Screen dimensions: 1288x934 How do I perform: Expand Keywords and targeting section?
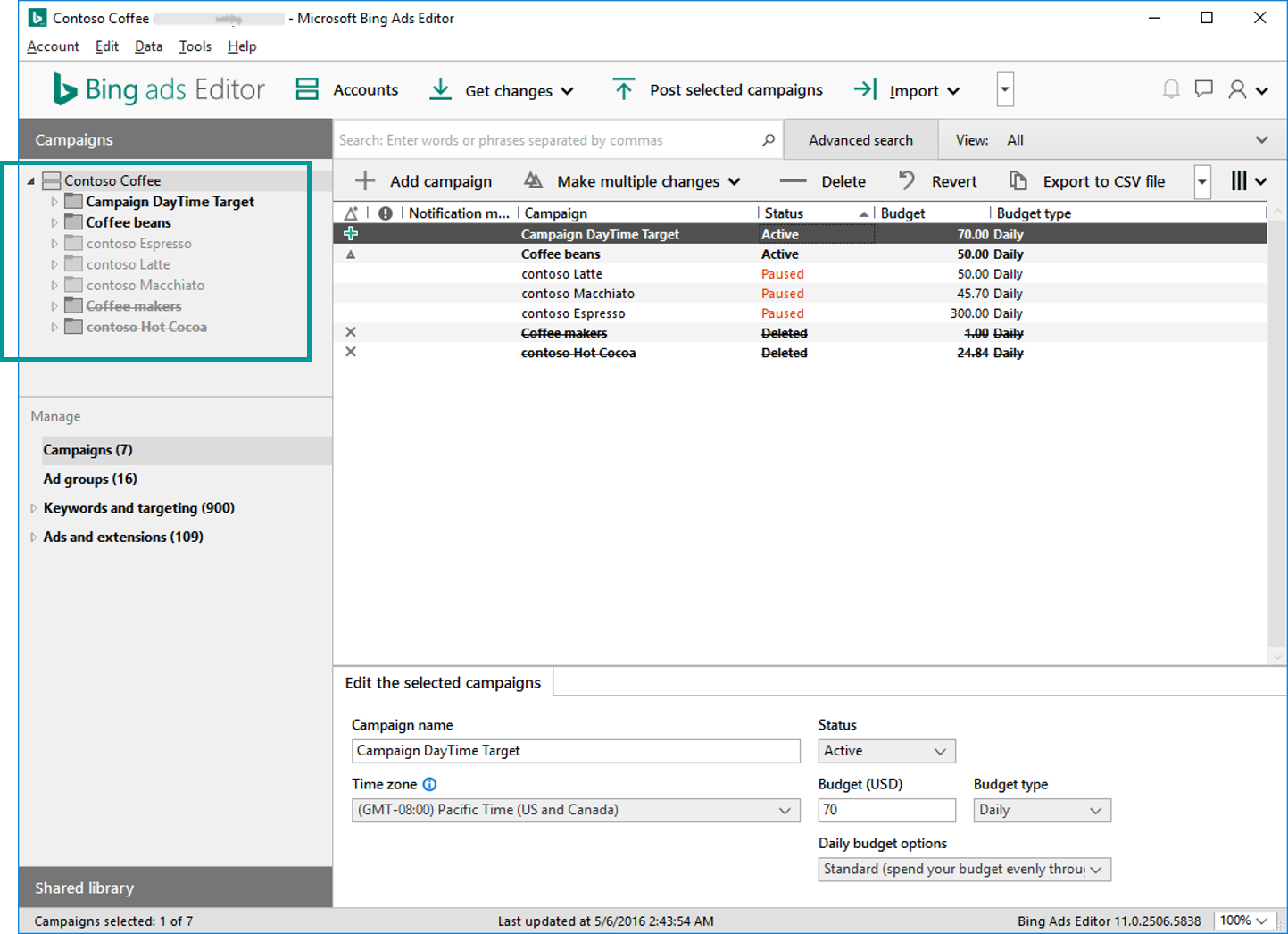[x=34, y=508]
